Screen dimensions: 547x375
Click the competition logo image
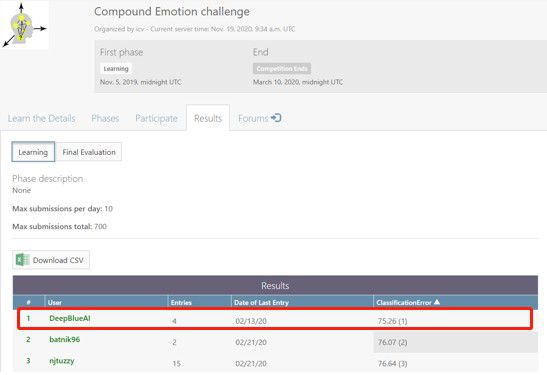tap(24, 25)
